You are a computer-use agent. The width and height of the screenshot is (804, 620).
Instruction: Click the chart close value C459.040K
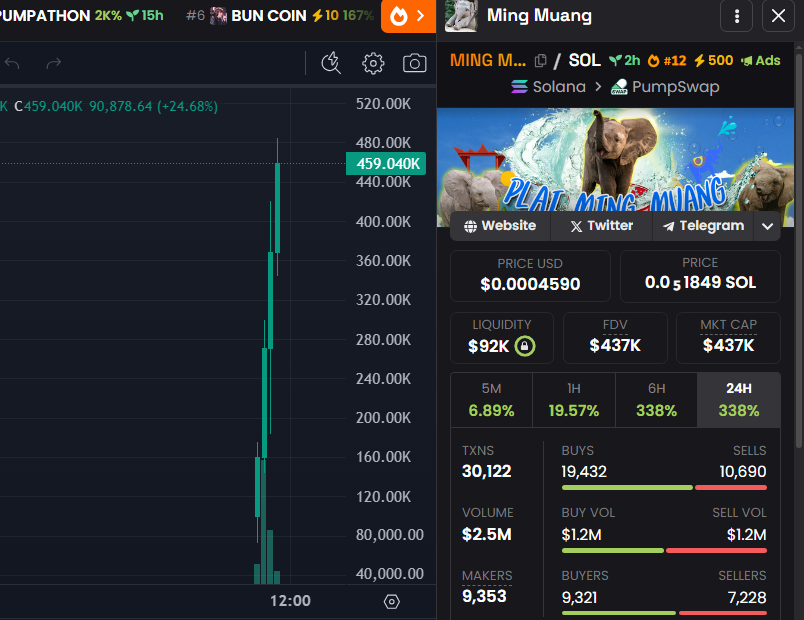(49, 106)
